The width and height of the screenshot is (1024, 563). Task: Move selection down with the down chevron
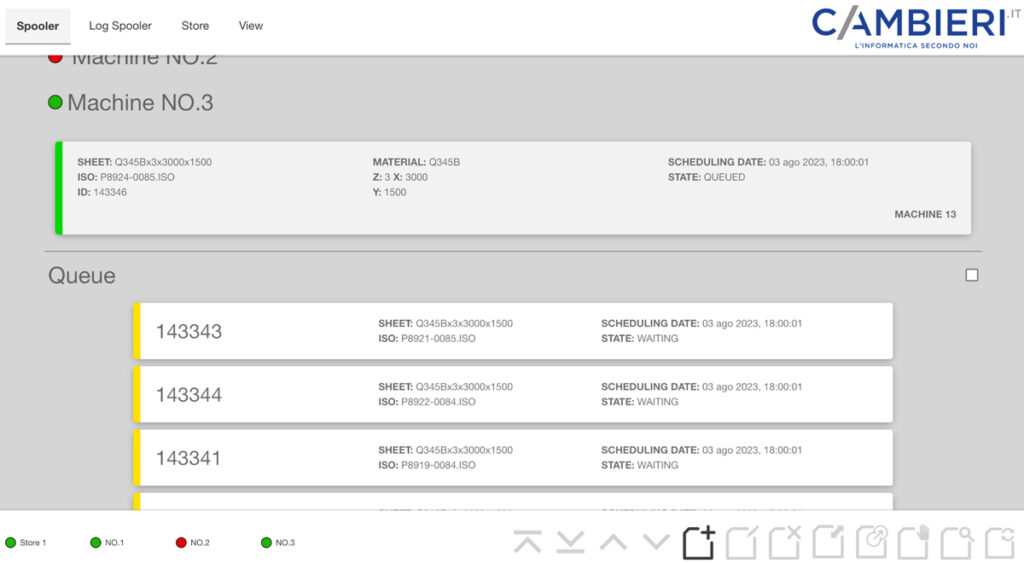[x=656, y=542]
